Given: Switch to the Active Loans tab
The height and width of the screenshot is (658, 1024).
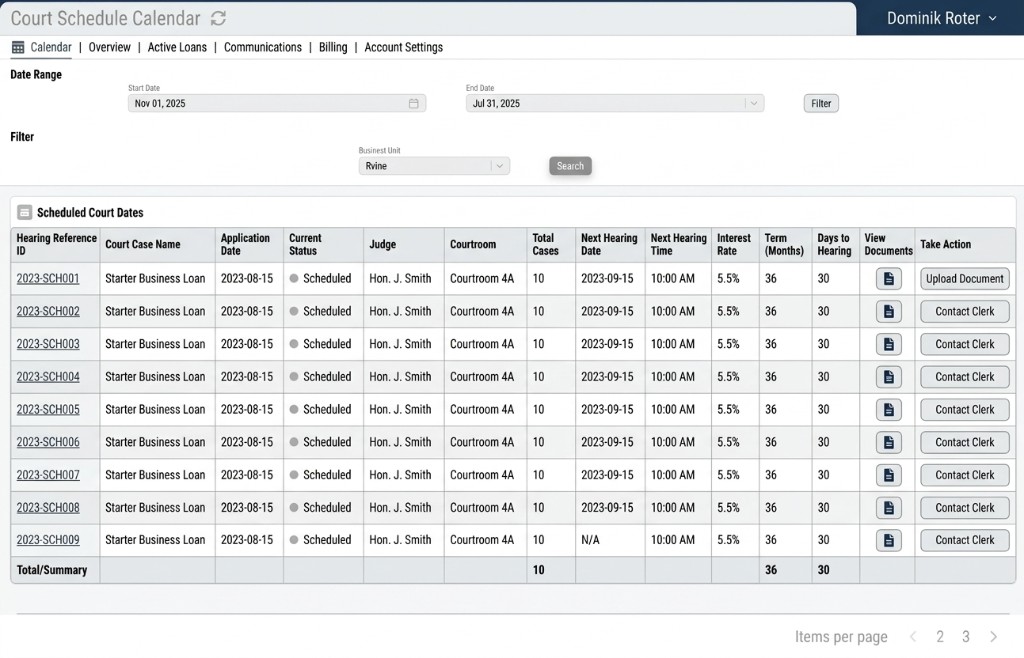Looking at the screenshot, I should [177, 47].
